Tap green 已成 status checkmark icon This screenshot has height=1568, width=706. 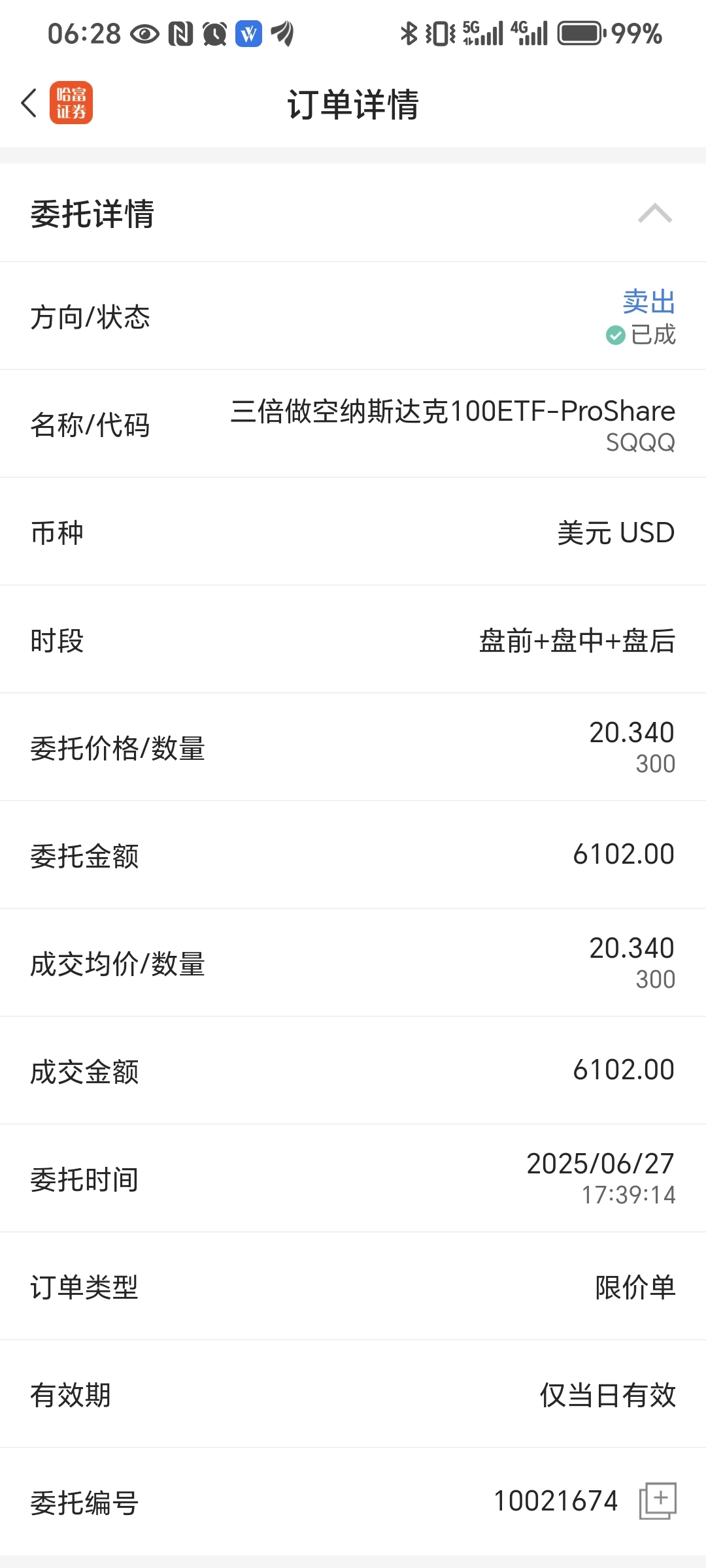coord(615,335)
